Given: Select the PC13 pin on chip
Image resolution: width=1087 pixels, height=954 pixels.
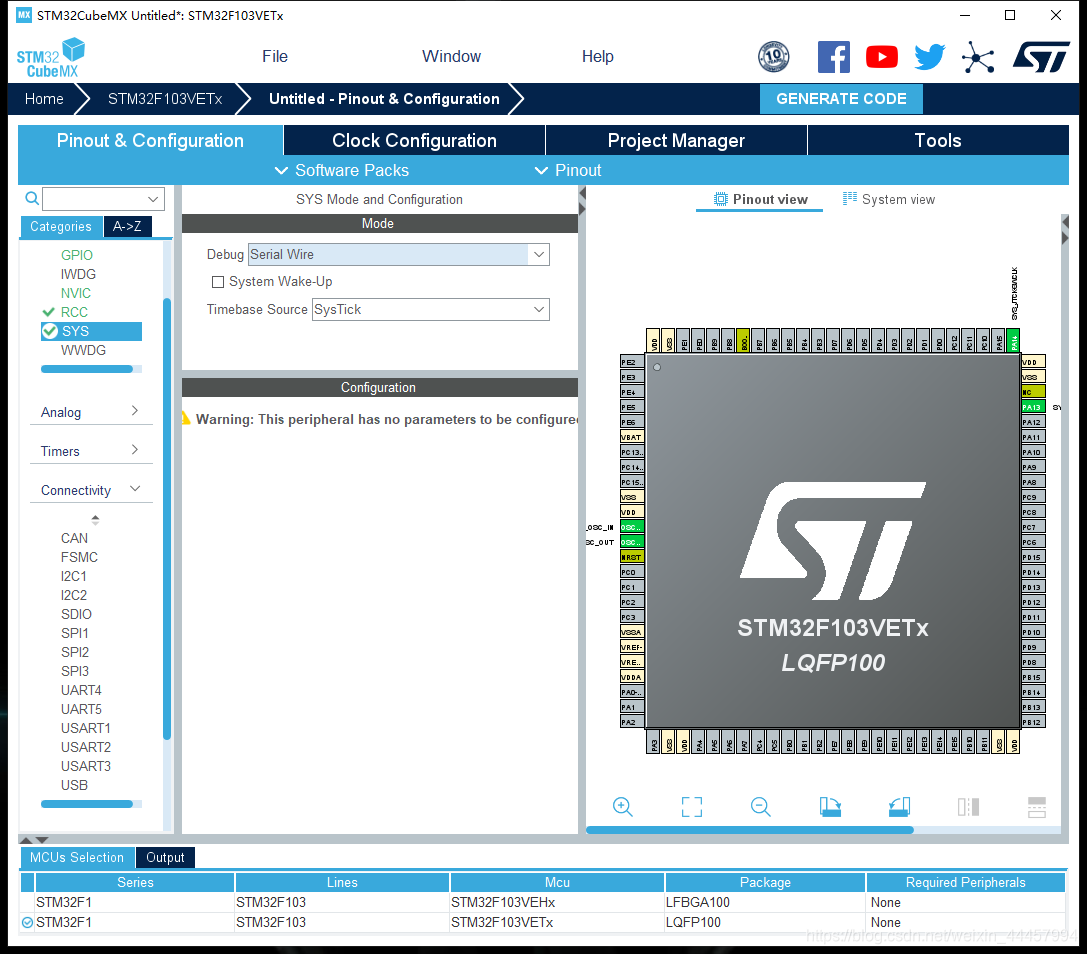Looking at the screenshot, I should click(x=632, y=452).
